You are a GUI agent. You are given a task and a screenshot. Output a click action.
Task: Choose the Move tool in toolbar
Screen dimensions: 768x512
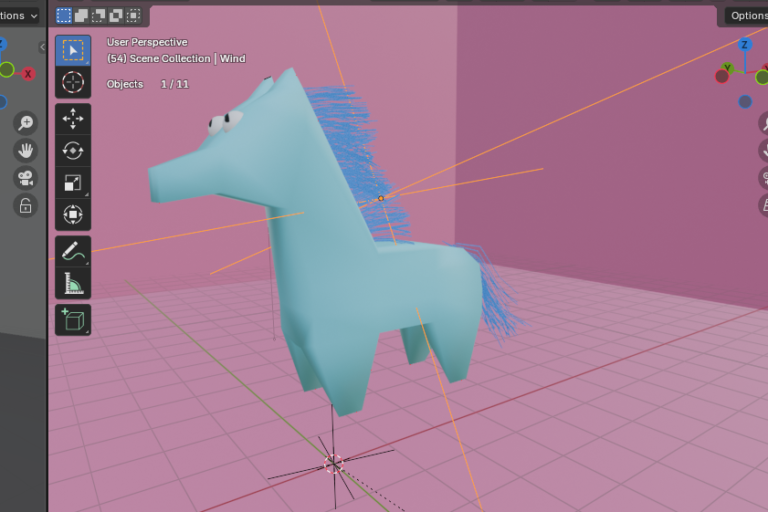pos(73,120)
